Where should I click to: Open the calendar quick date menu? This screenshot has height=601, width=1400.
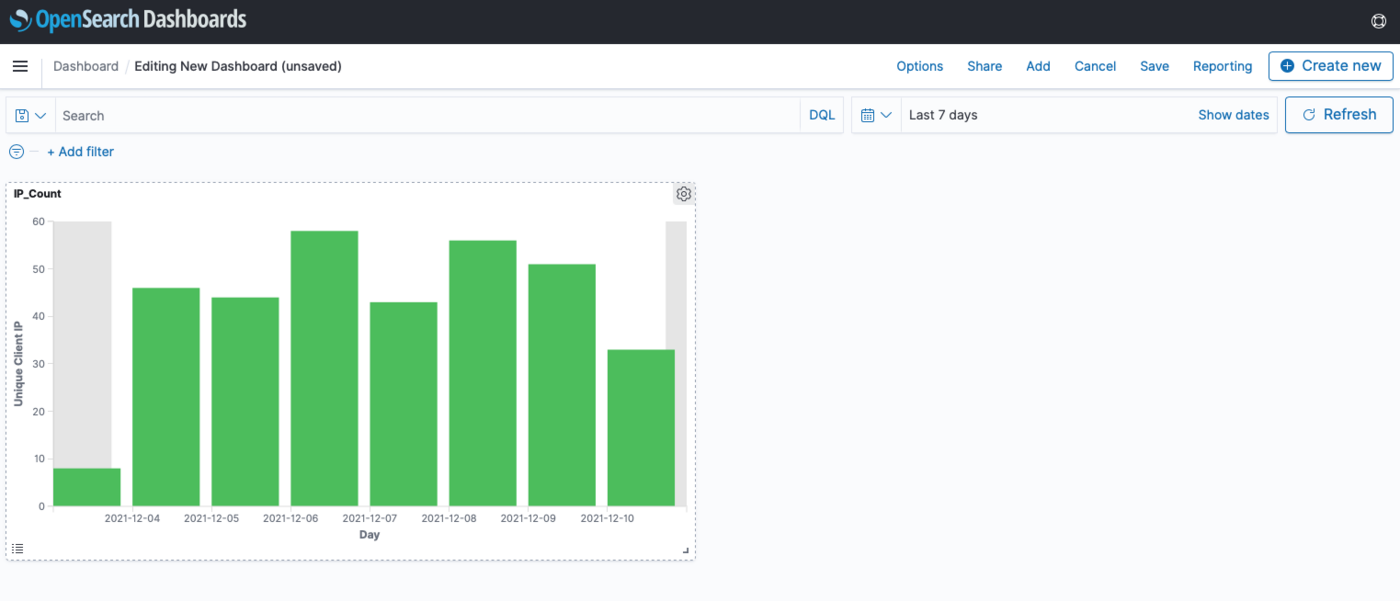(x=876, y=115)
